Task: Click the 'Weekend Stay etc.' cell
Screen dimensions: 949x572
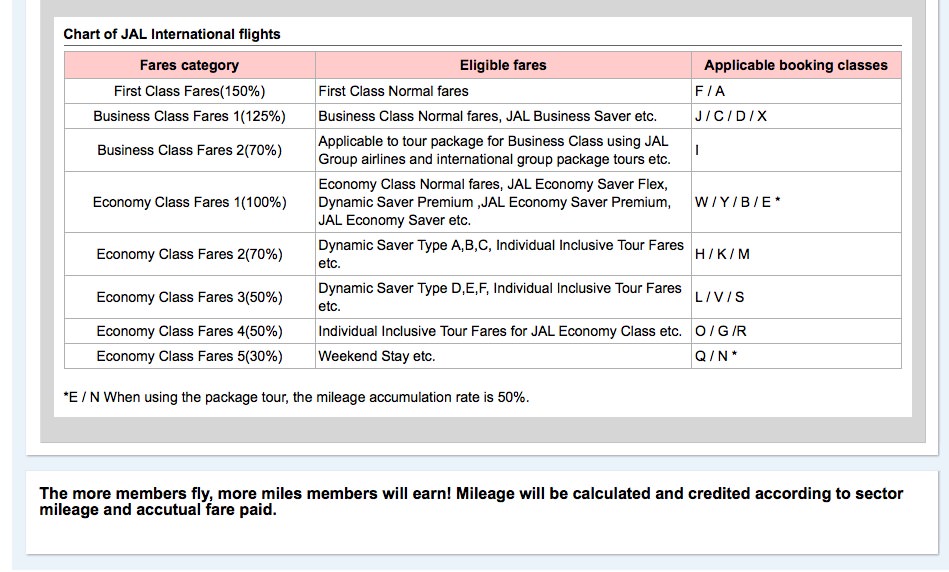Action: point(503,356)
